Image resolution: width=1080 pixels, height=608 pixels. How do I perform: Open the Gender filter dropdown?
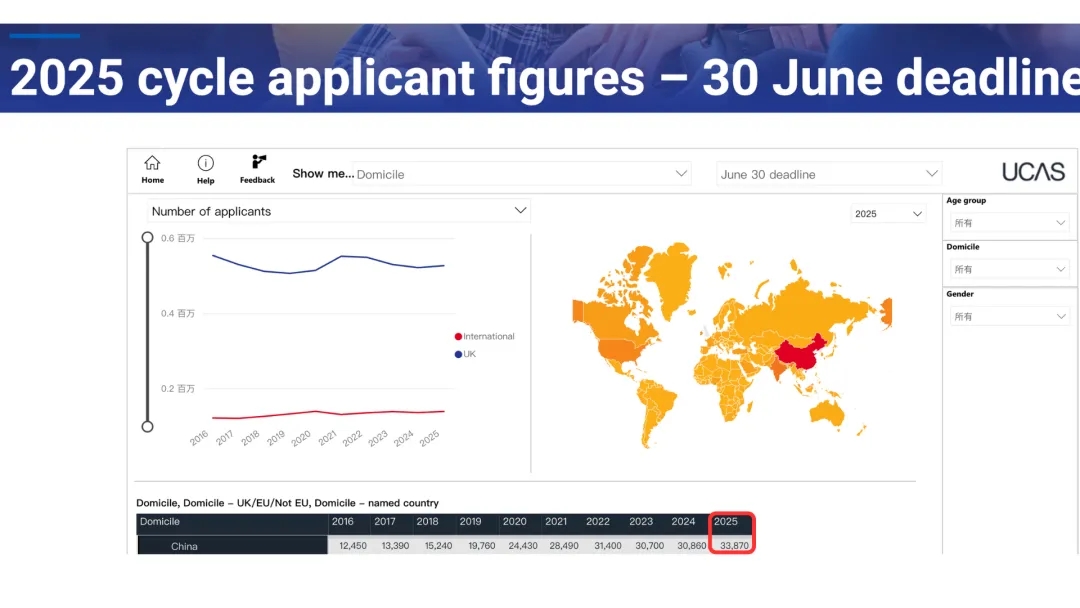coord(1009,316)
